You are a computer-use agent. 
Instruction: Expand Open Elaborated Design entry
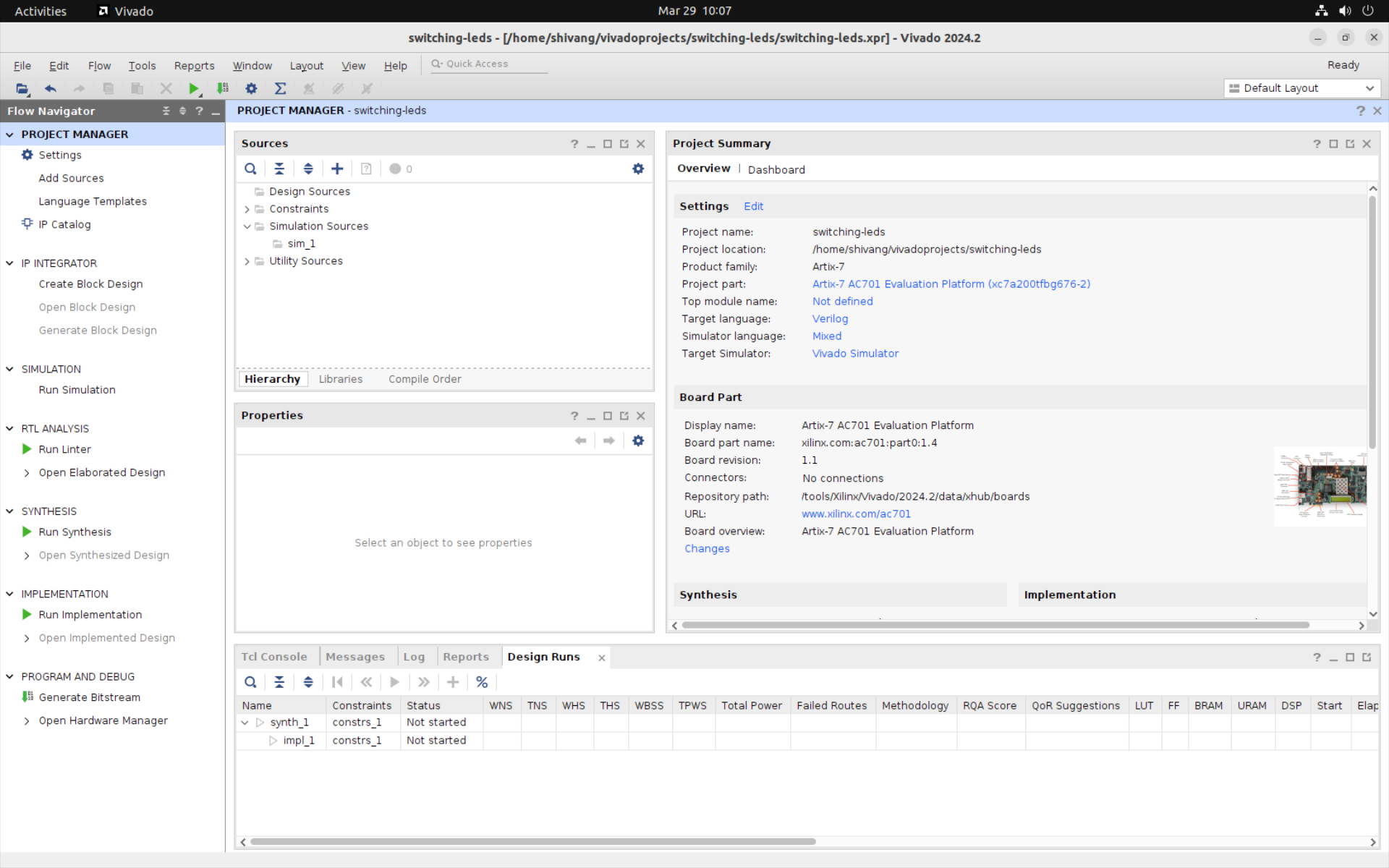point(27,473)
